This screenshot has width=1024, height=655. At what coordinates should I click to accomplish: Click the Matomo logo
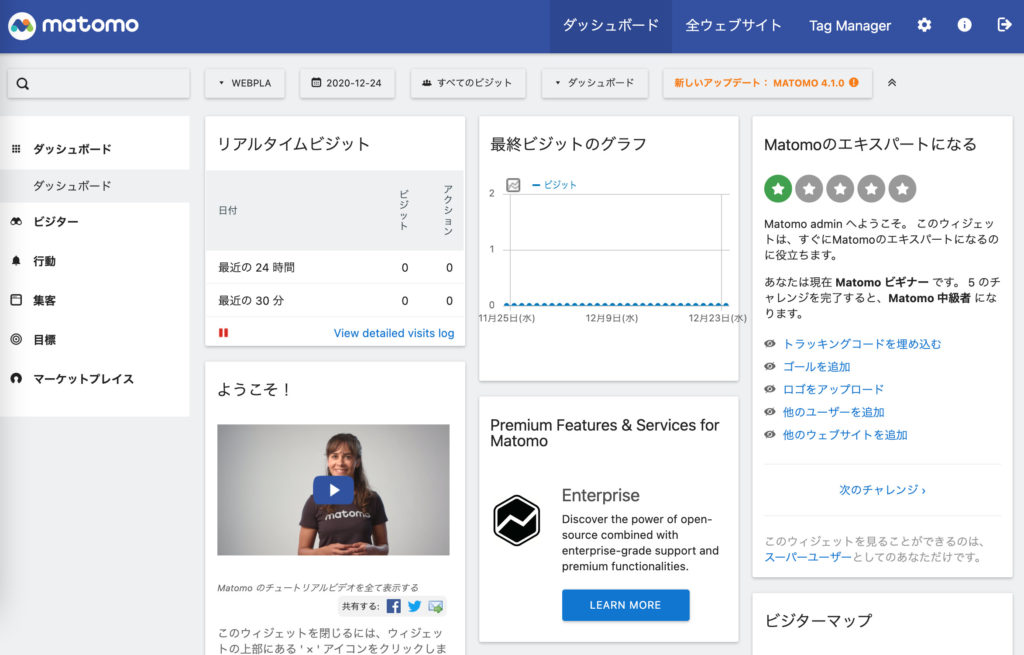point(73,25)
